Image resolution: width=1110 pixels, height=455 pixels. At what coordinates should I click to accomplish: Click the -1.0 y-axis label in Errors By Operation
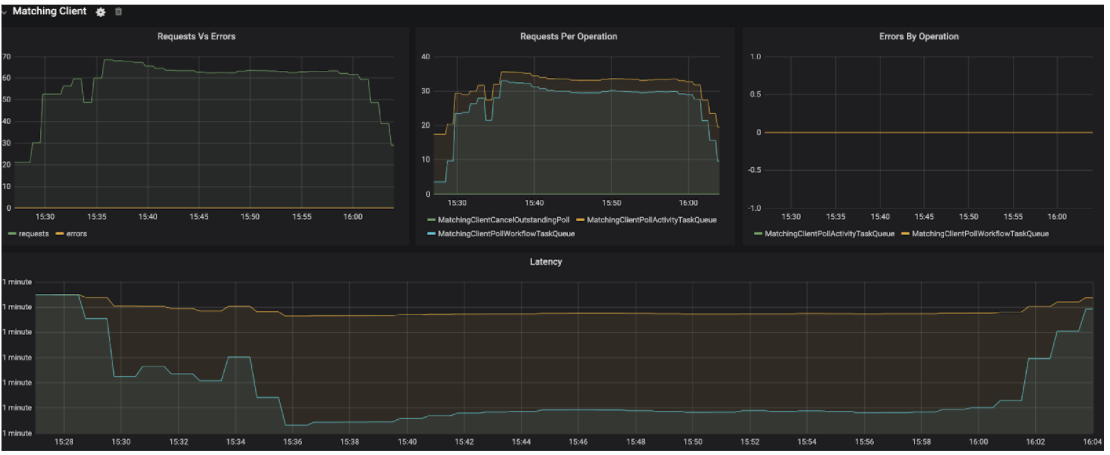click(755, 208)
